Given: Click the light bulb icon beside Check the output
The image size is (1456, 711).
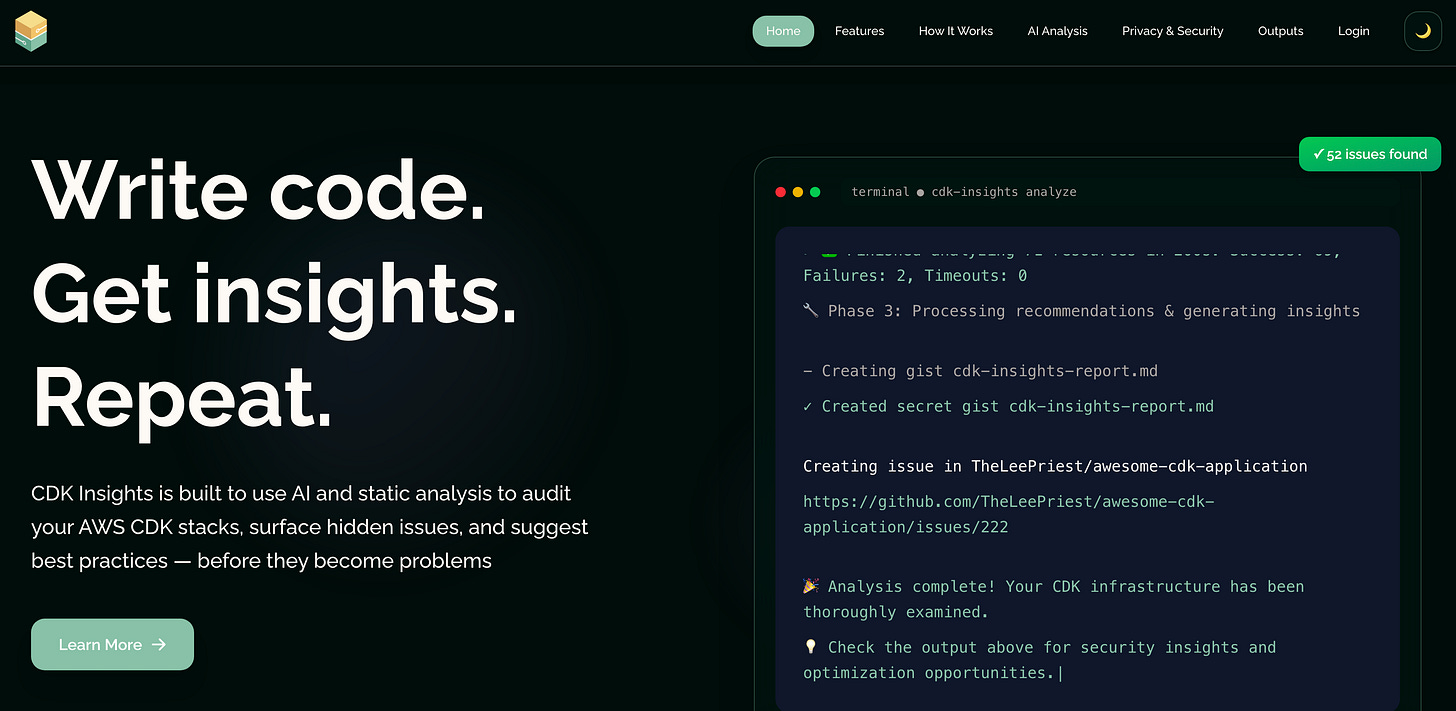Looking at the screenshot, I should (811, 647).
